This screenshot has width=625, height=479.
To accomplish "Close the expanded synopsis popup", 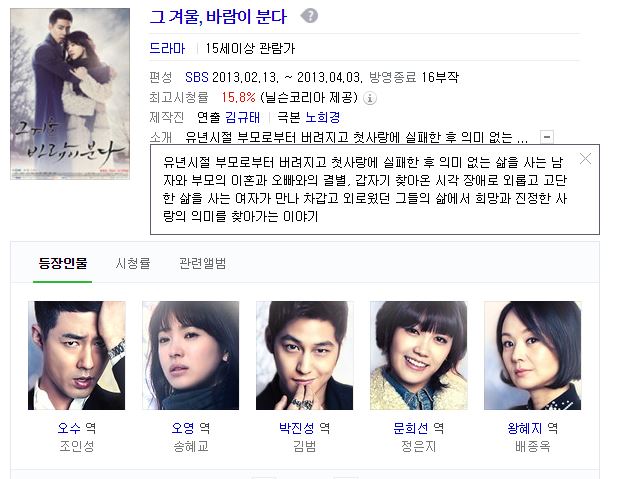I will coord(585,159).
